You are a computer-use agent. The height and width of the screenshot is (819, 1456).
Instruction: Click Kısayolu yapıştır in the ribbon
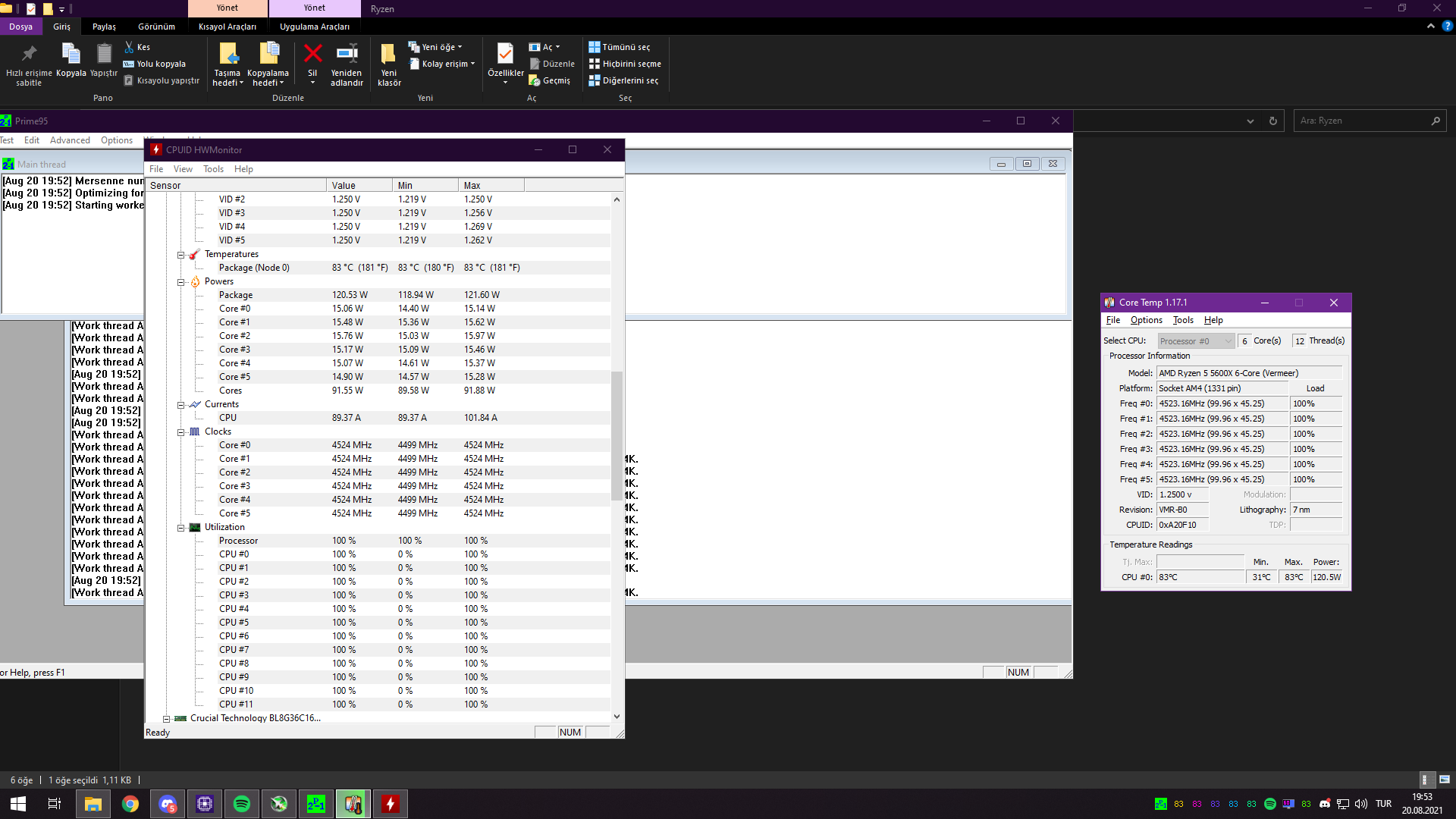162,80
